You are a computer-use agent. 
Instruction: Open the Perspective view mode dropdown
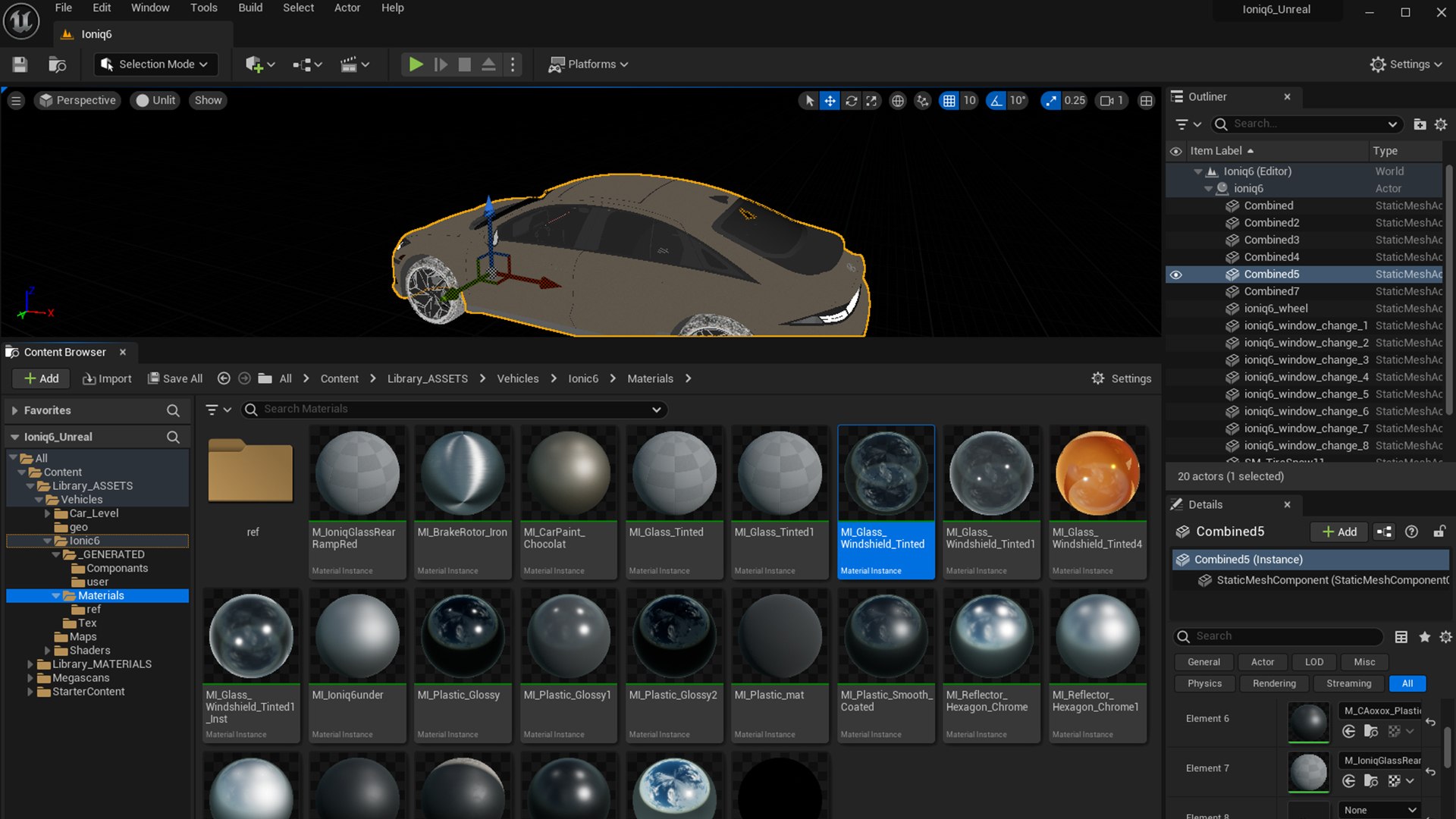coord(77,100)
